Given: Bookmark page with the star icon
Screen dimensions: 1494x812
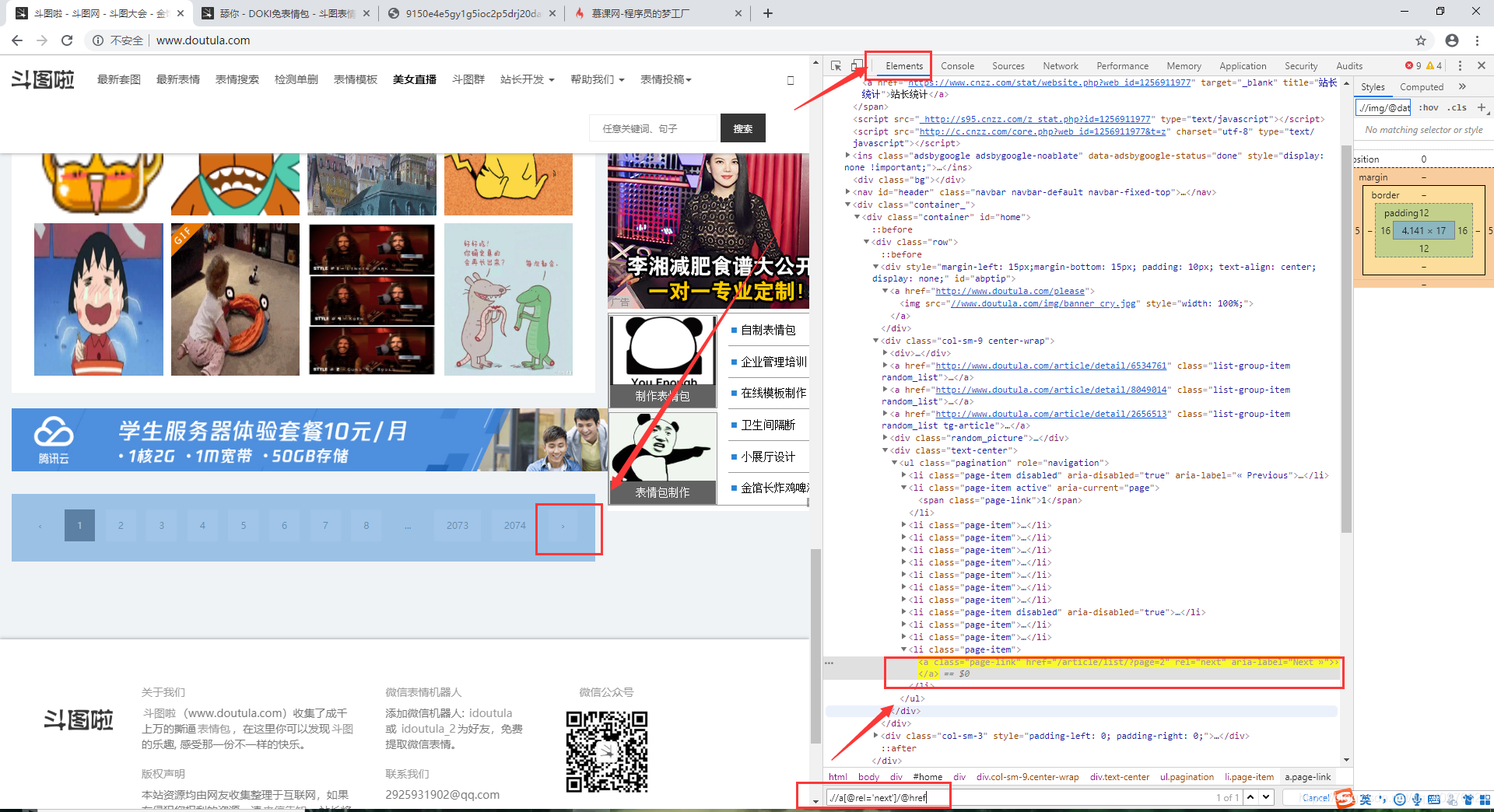Looking at the screenshot, I should coord(1421,40).
